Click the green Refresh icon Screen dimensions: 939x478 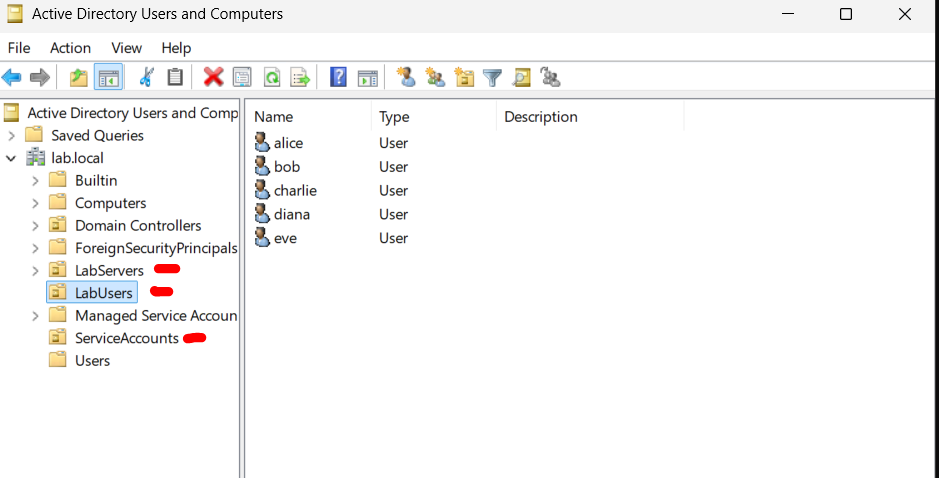pyautogui.click(x=272, y=77)
